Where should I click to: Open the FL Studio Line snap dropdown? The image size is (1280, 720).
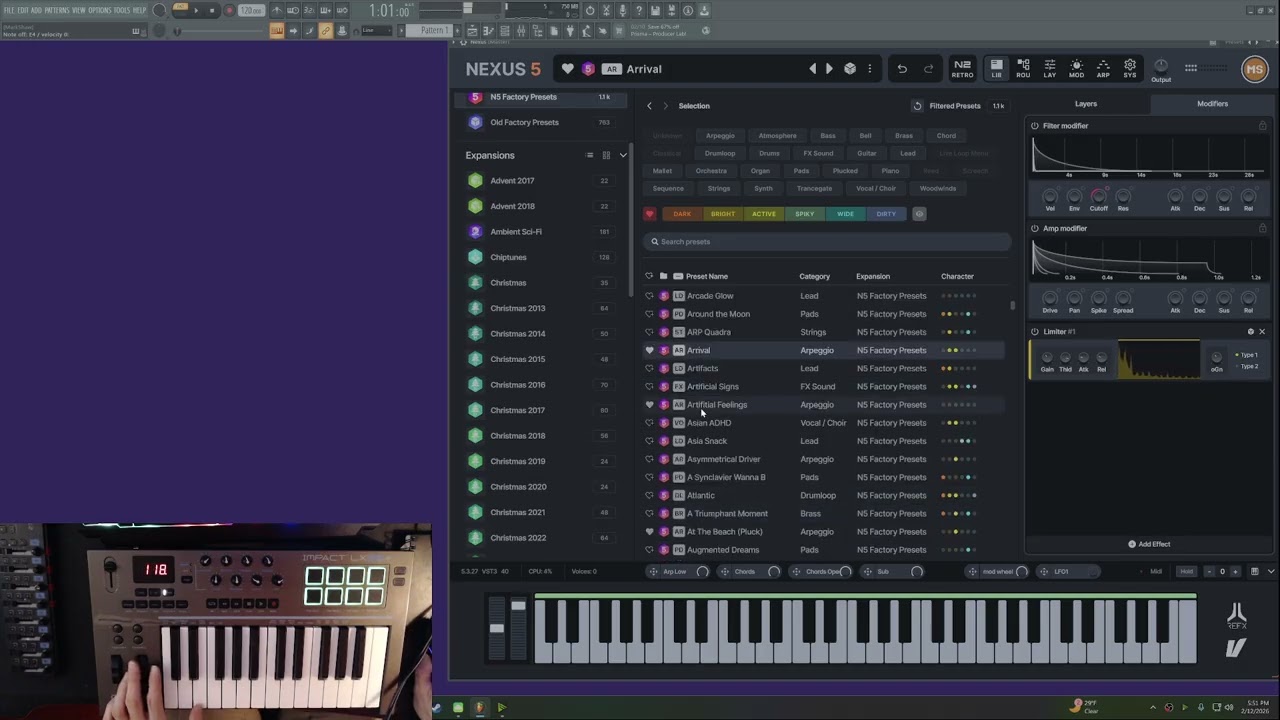pos(376,31)
